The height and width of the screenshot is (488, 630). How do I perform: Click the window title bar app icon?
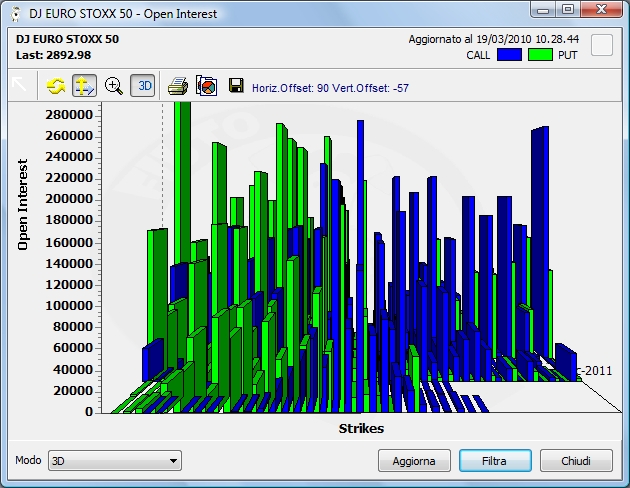[16, 14]
